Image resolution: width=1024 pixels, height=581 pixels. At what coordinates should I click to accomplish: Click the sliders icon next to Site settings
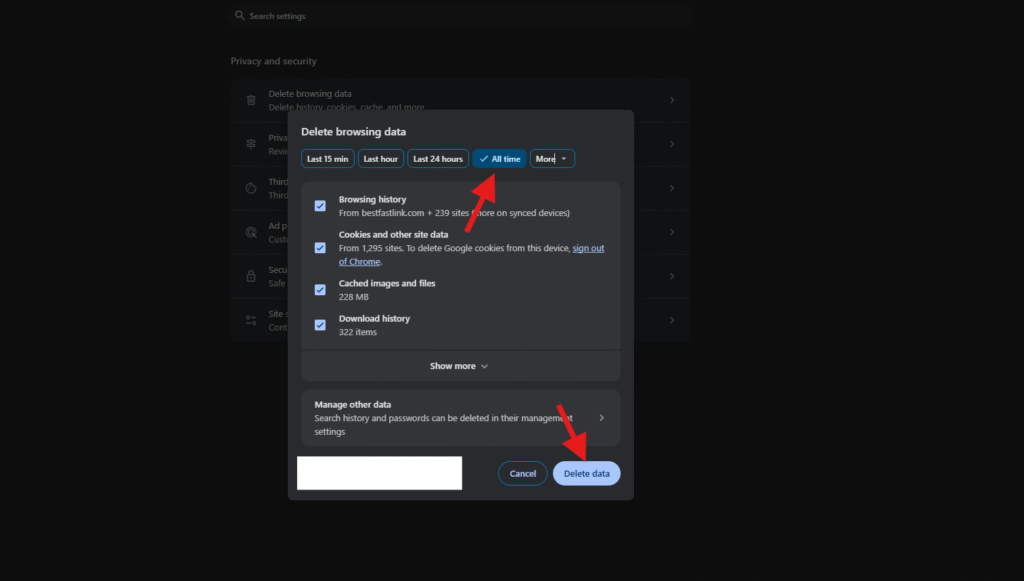pos(250,320)
